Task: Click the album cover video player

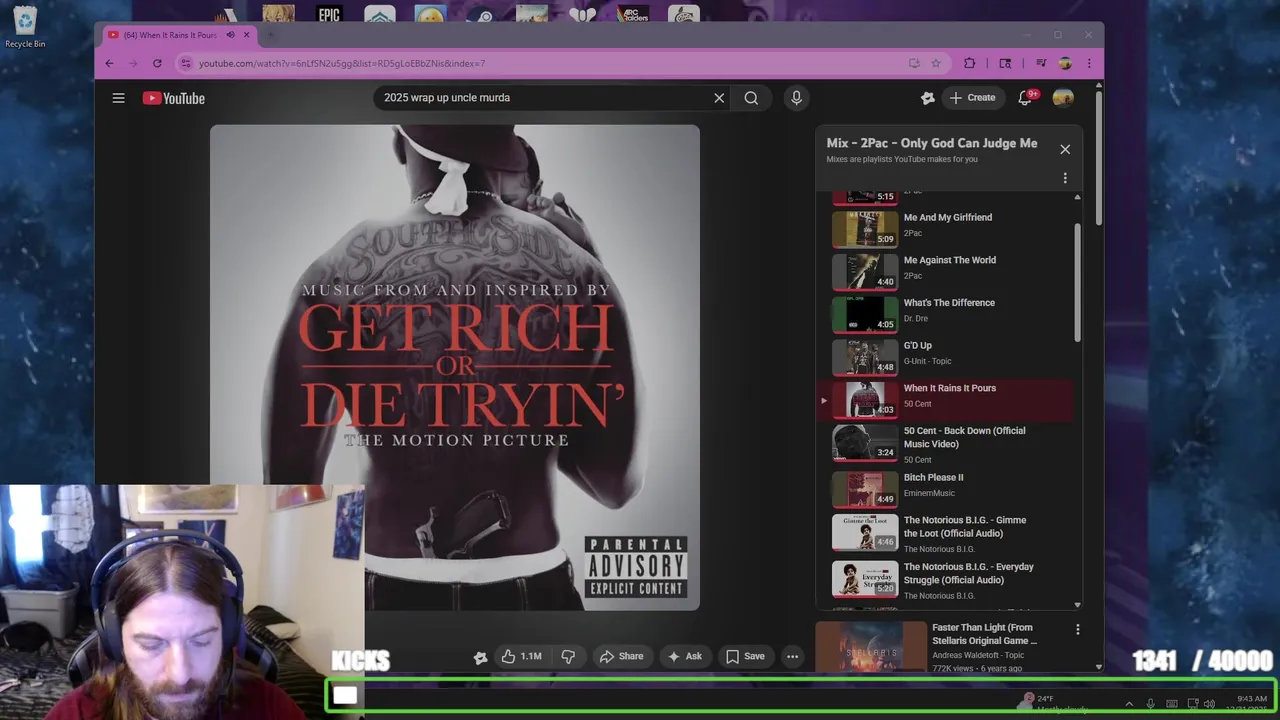Action: click(455, 367)
